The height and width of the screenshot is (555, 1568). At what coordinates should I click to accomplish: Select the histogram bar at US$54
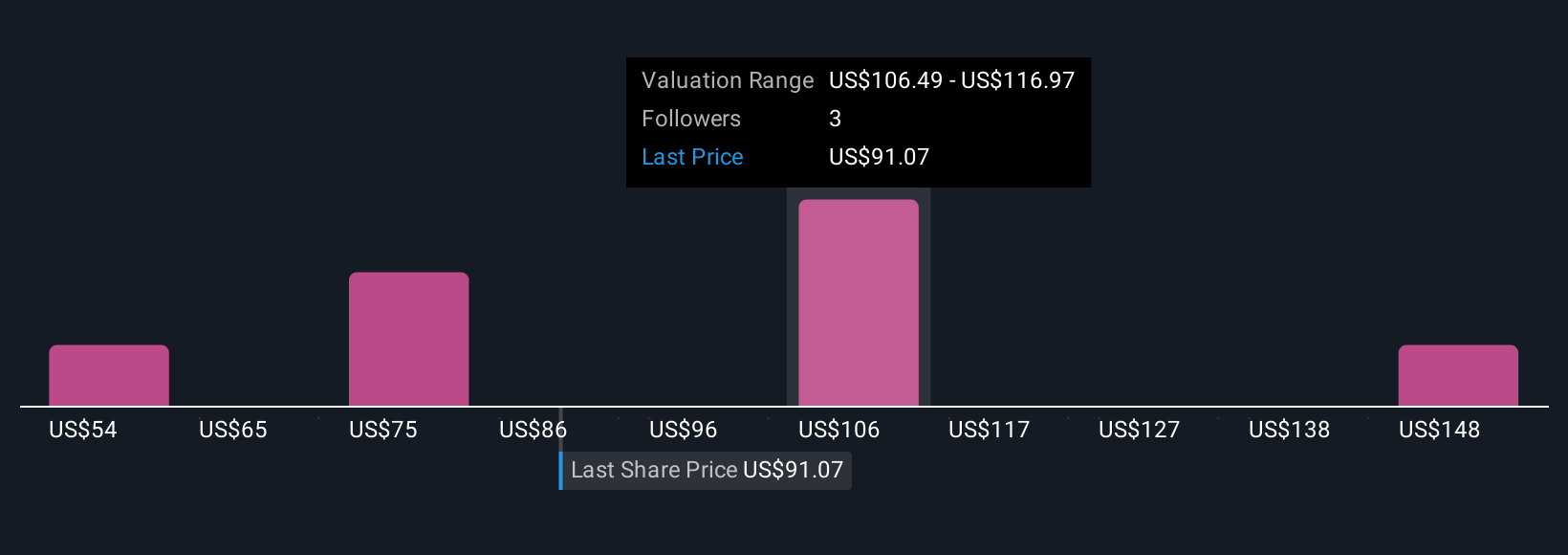coord(109,375)
